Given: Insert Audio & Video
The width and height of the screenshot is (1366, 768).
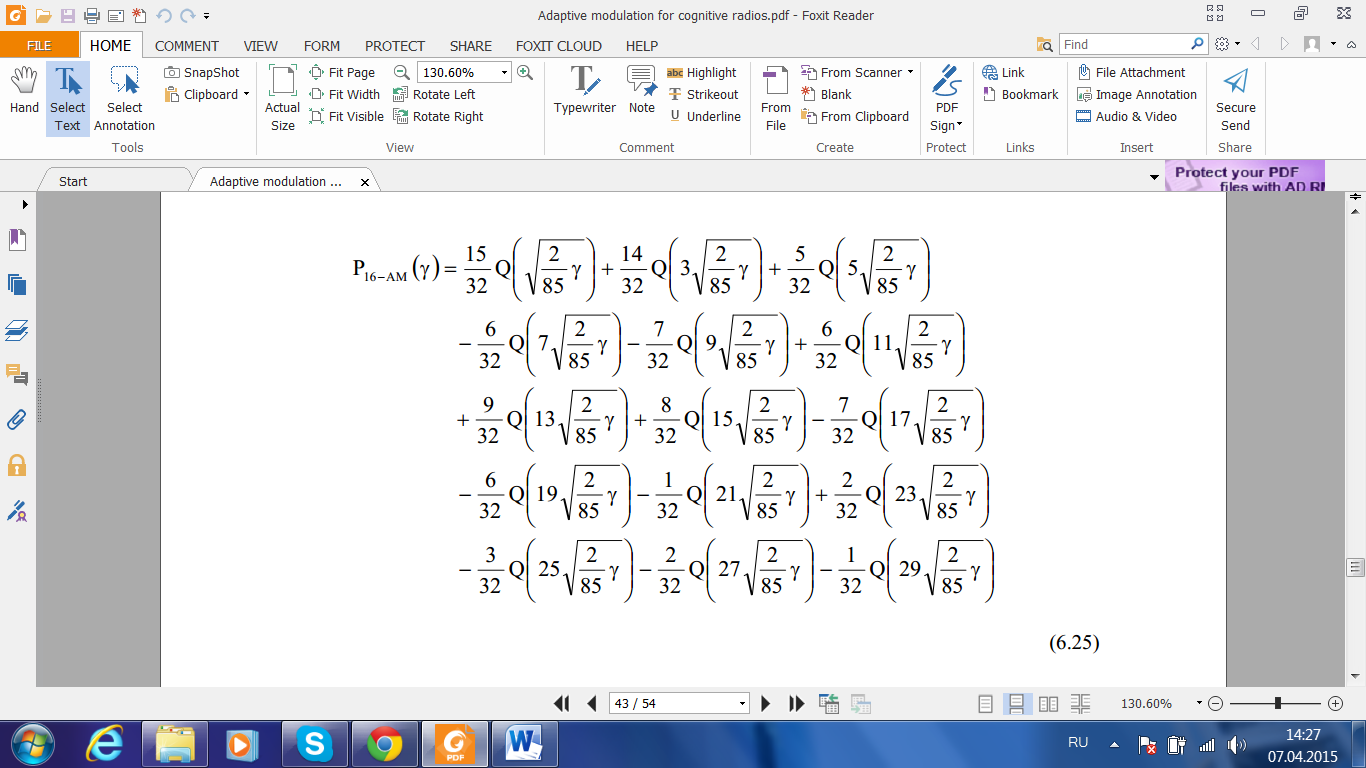Looking at the screenshot, I should [1126, 116].
